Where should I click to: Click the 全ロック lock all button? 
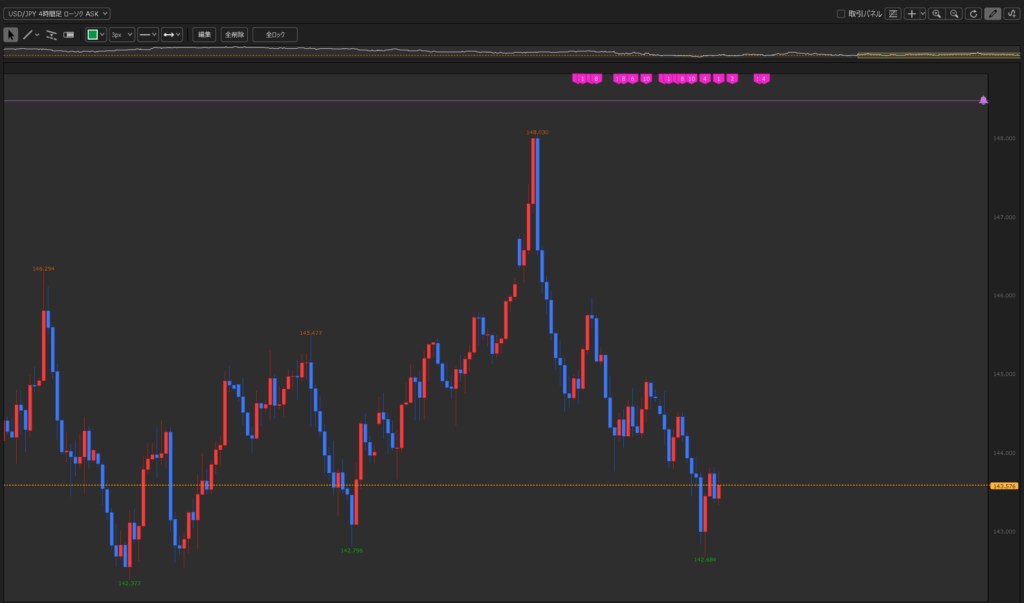click(275, 35)
